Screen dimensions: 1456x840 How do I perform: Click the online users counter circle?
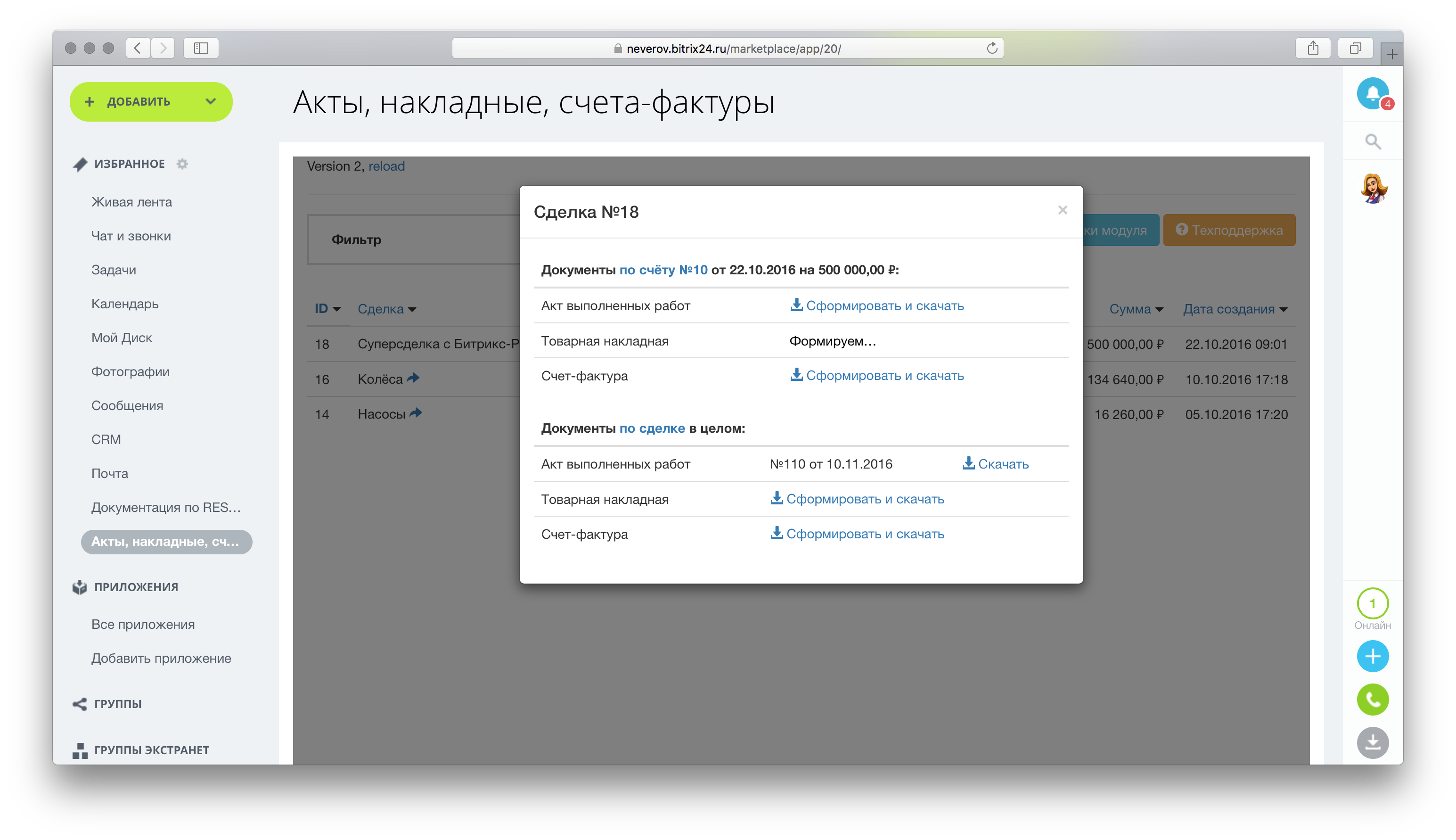pos(1373,603)
